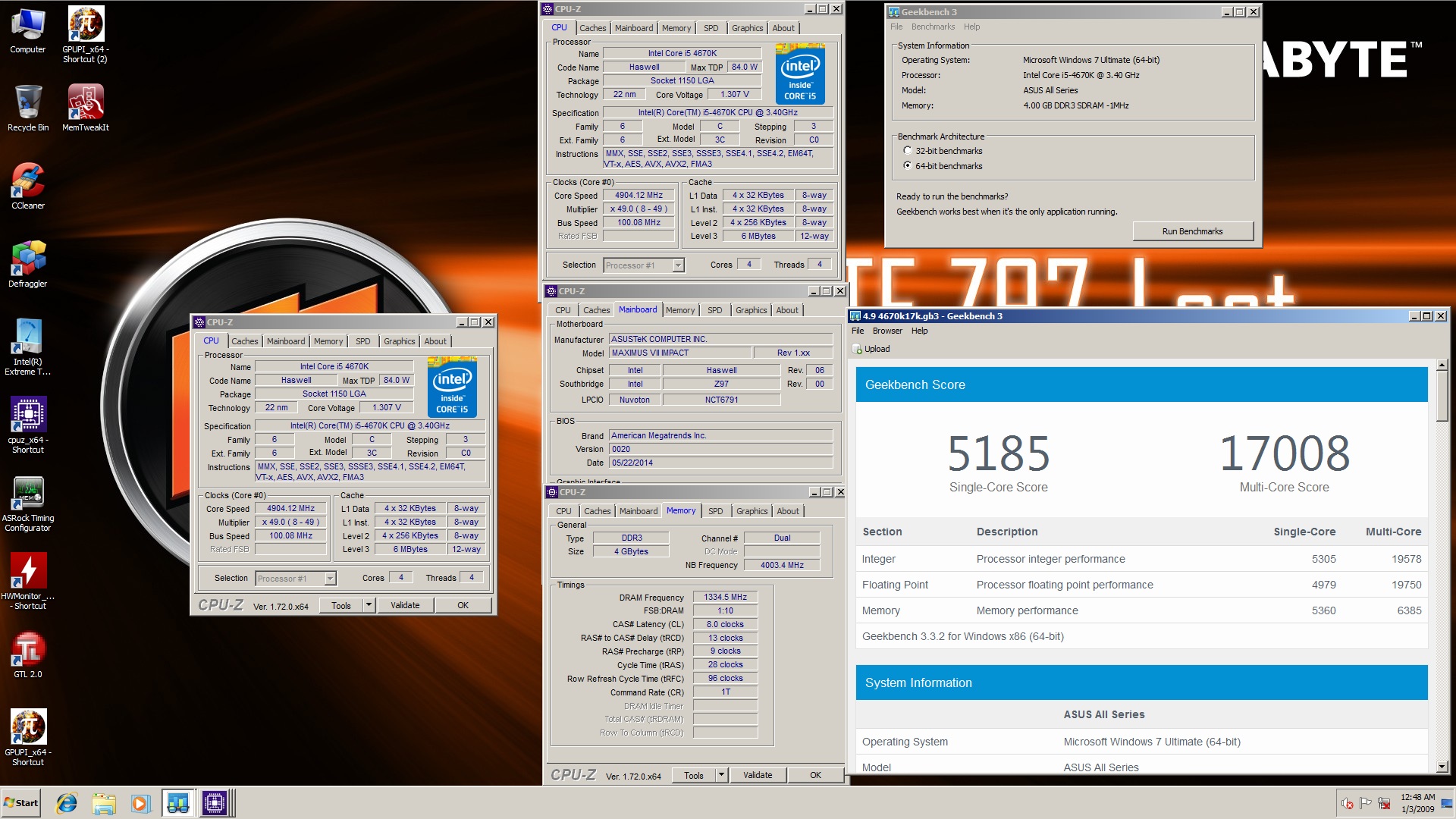Click Tools button in left CPU-Z
Image resolution: width=1456 pixels, height=819 pixels.
[x=341, y=605]
